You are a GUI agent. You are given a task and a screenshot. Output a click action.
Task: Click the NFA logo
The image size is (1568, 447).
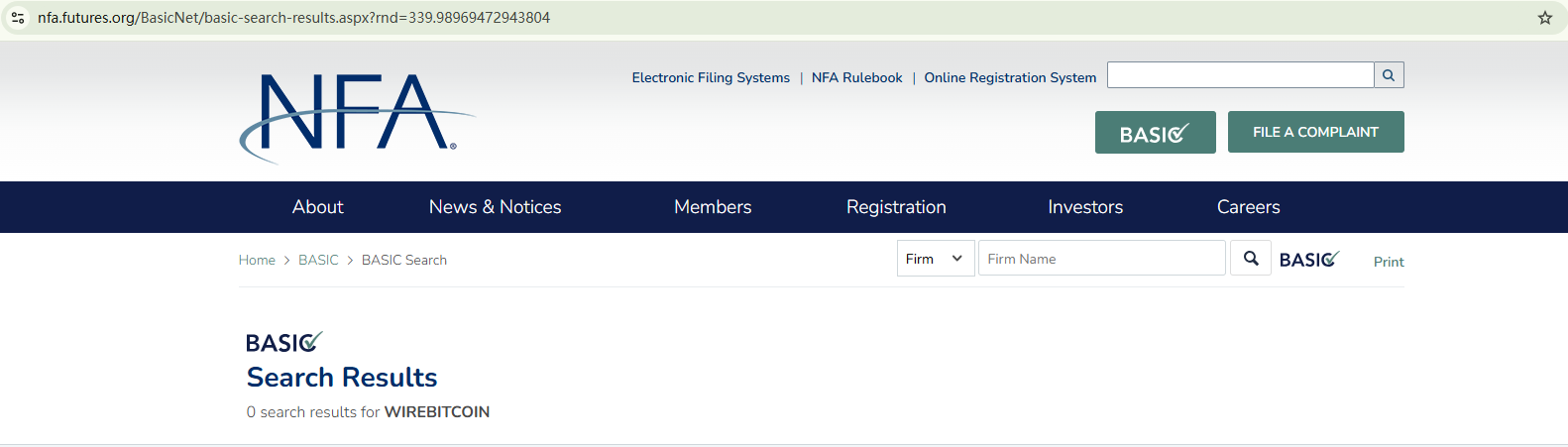(355, 114)
